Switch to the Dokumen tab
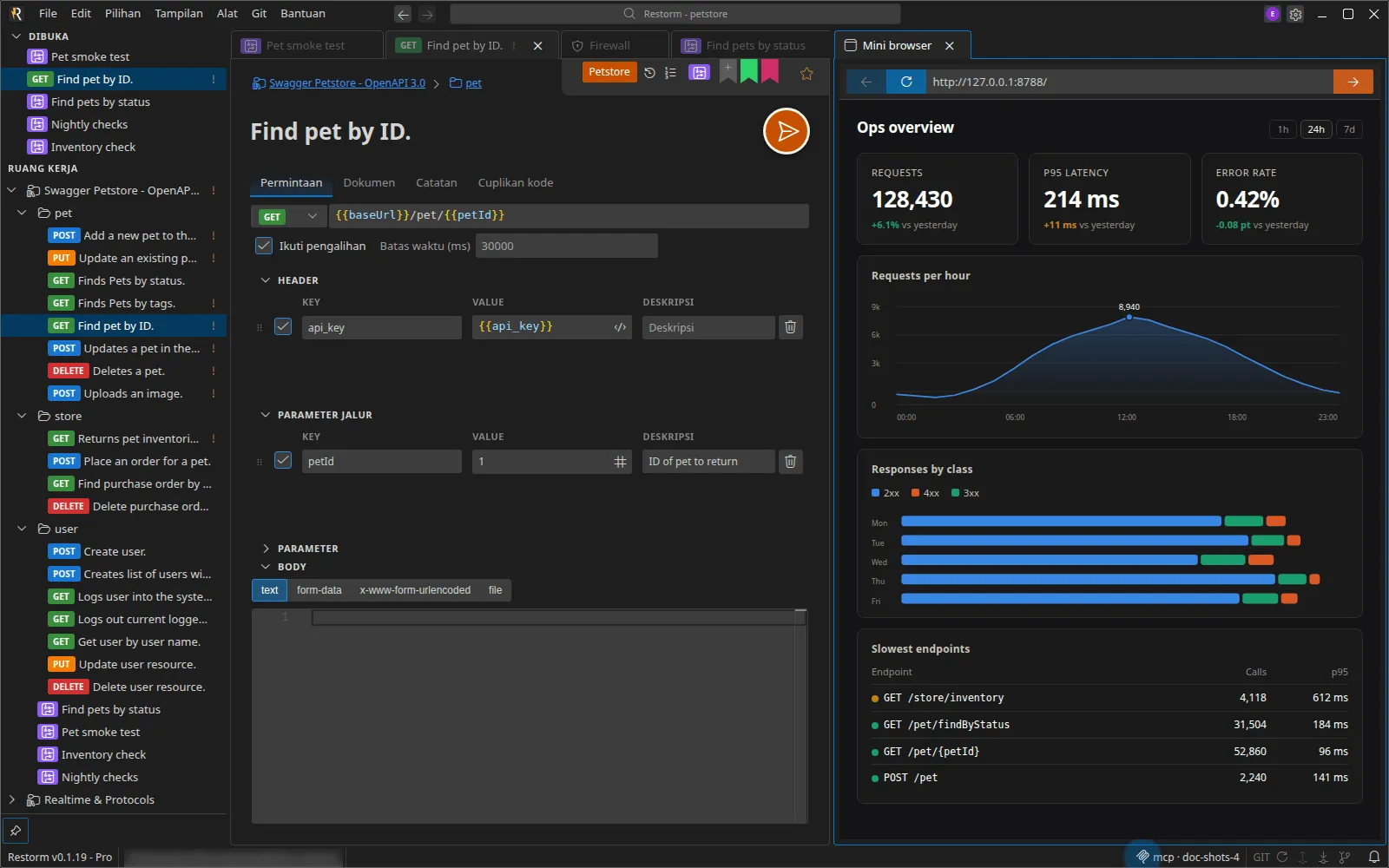 pos(369,182)
